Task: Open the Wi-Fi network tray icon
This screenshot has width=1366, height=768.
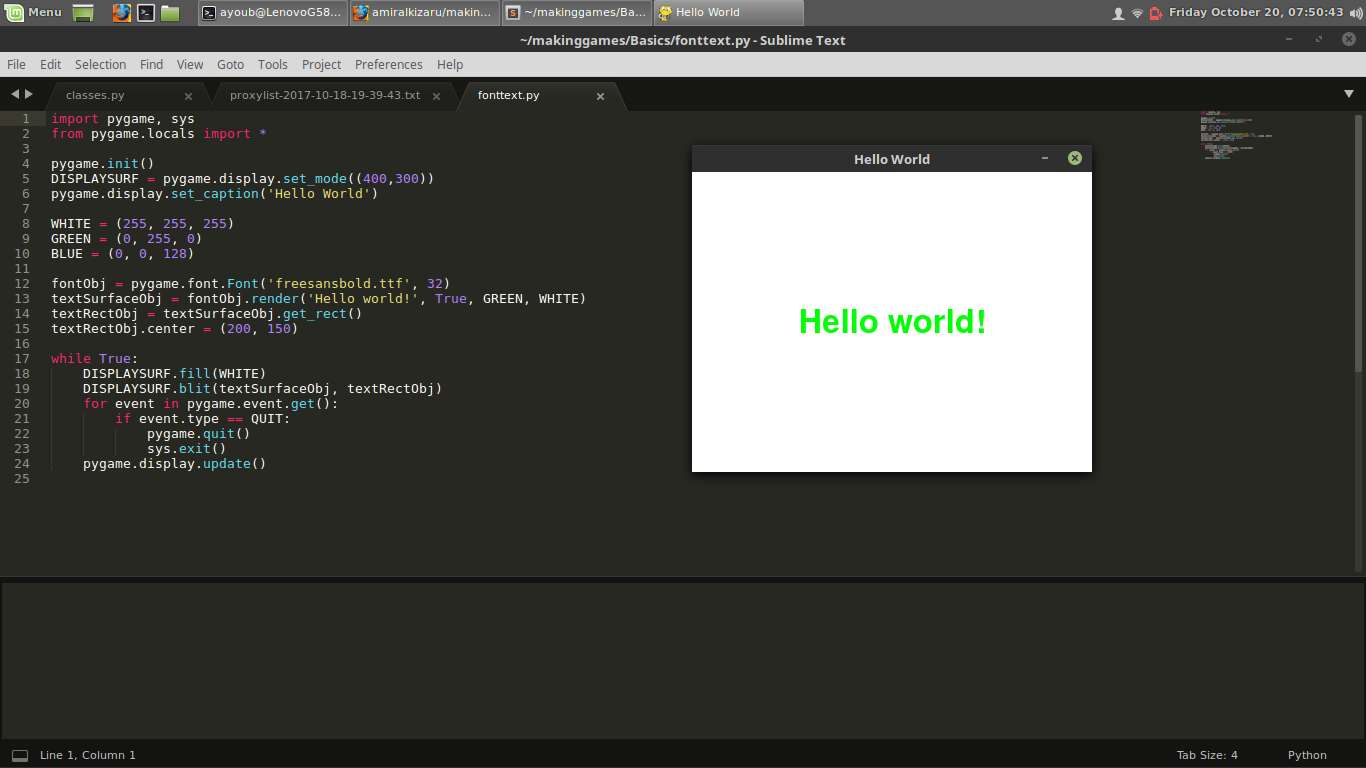Action: click(x=1137, y=13)
